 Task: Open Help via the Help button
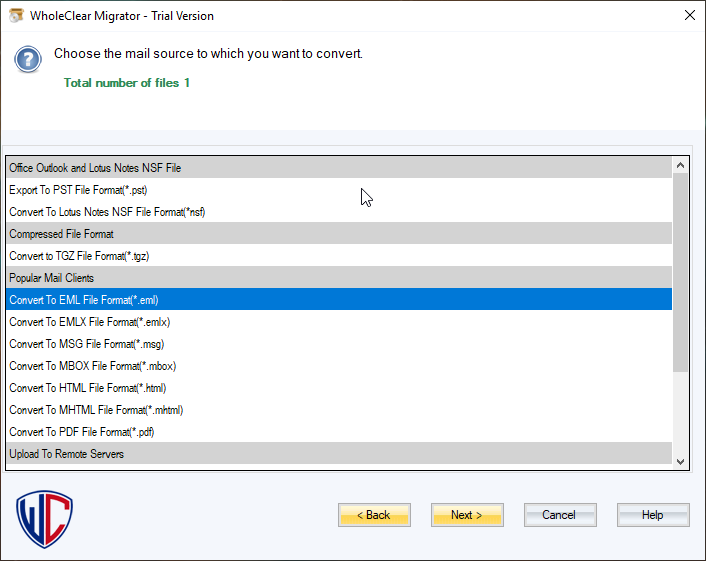[x=652, y=515]
